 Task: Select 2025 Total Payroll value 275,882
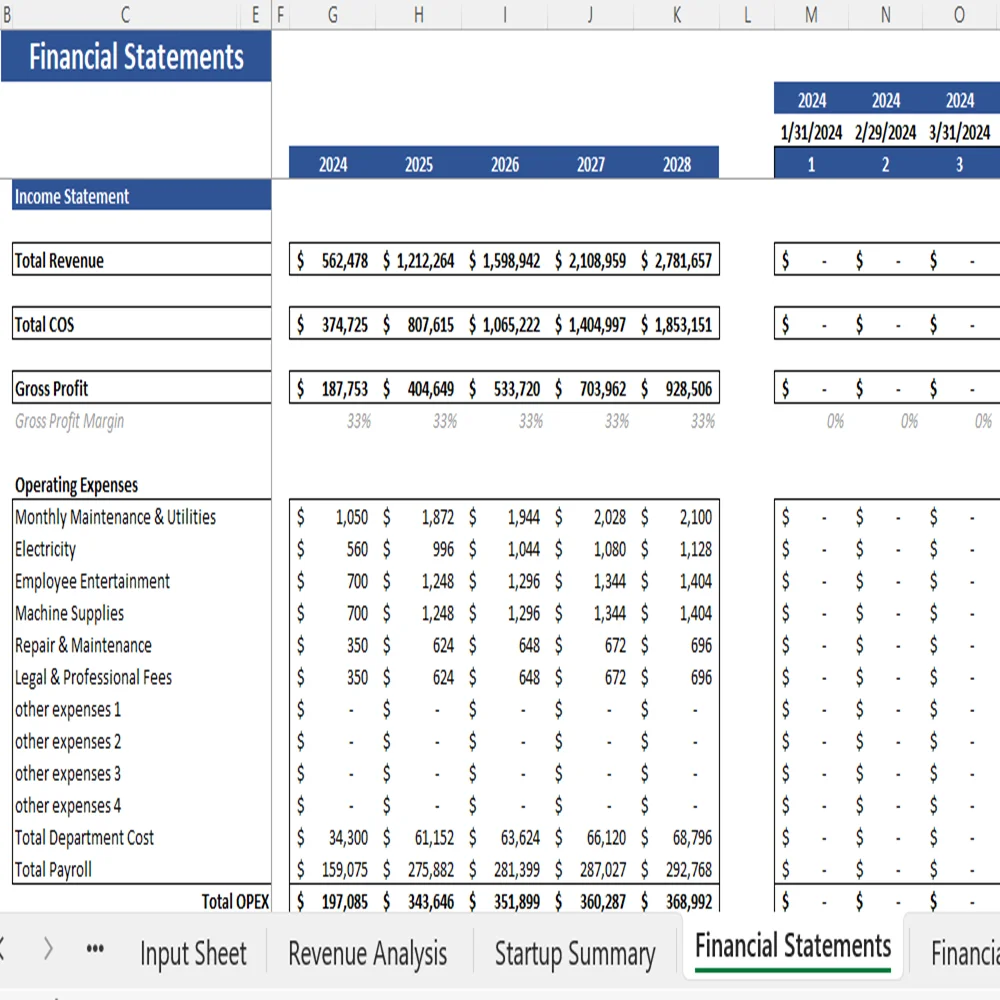pyautogui.click(x=418, y=869)
